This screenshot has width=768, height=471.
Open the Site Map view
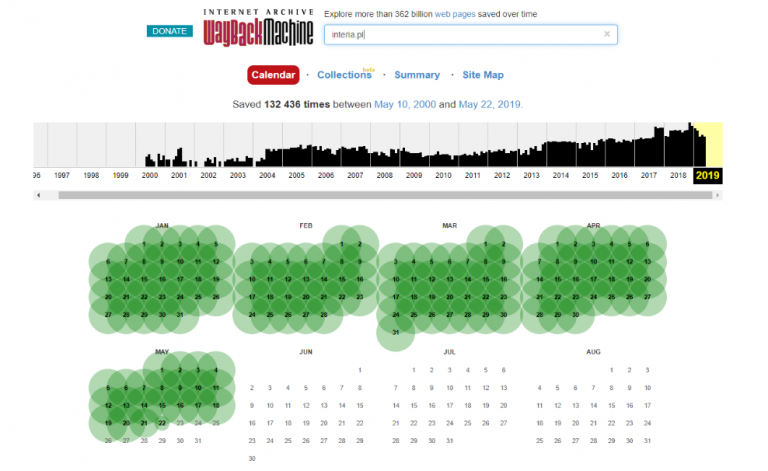click(x=482, y=75)
